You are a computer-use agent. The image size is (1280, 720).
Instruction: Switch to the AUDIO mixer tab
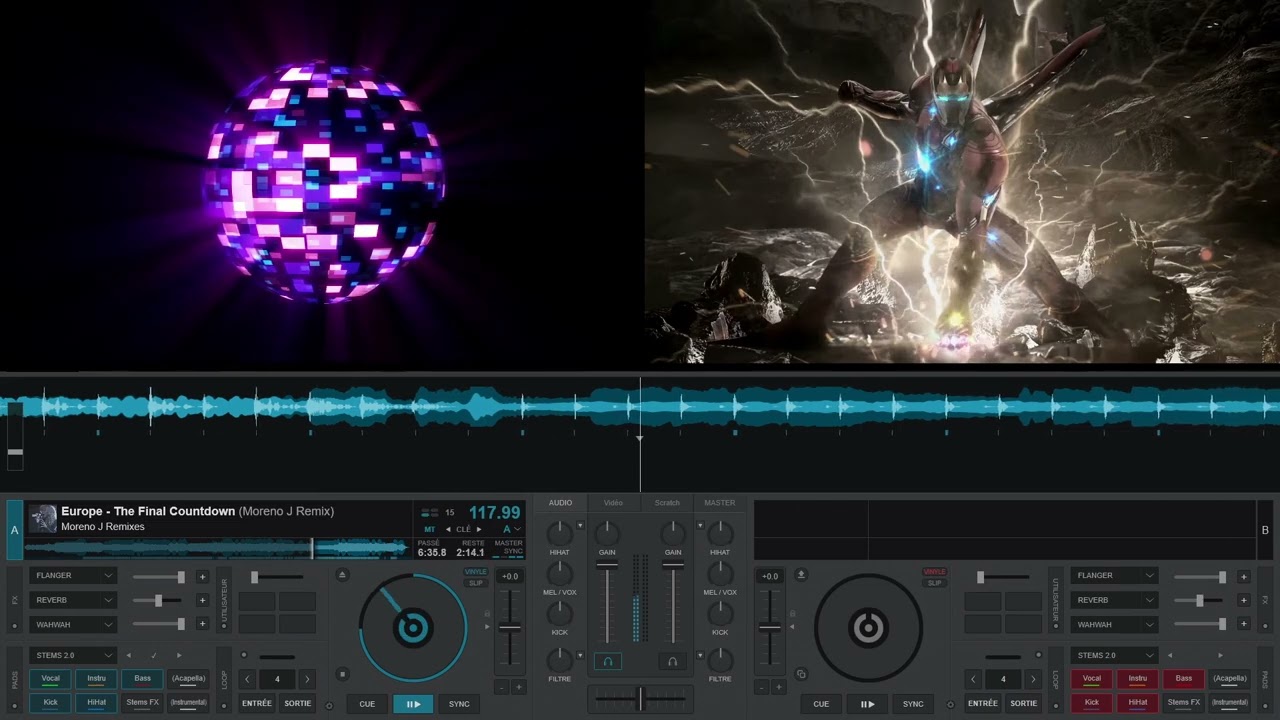[561, 503]
